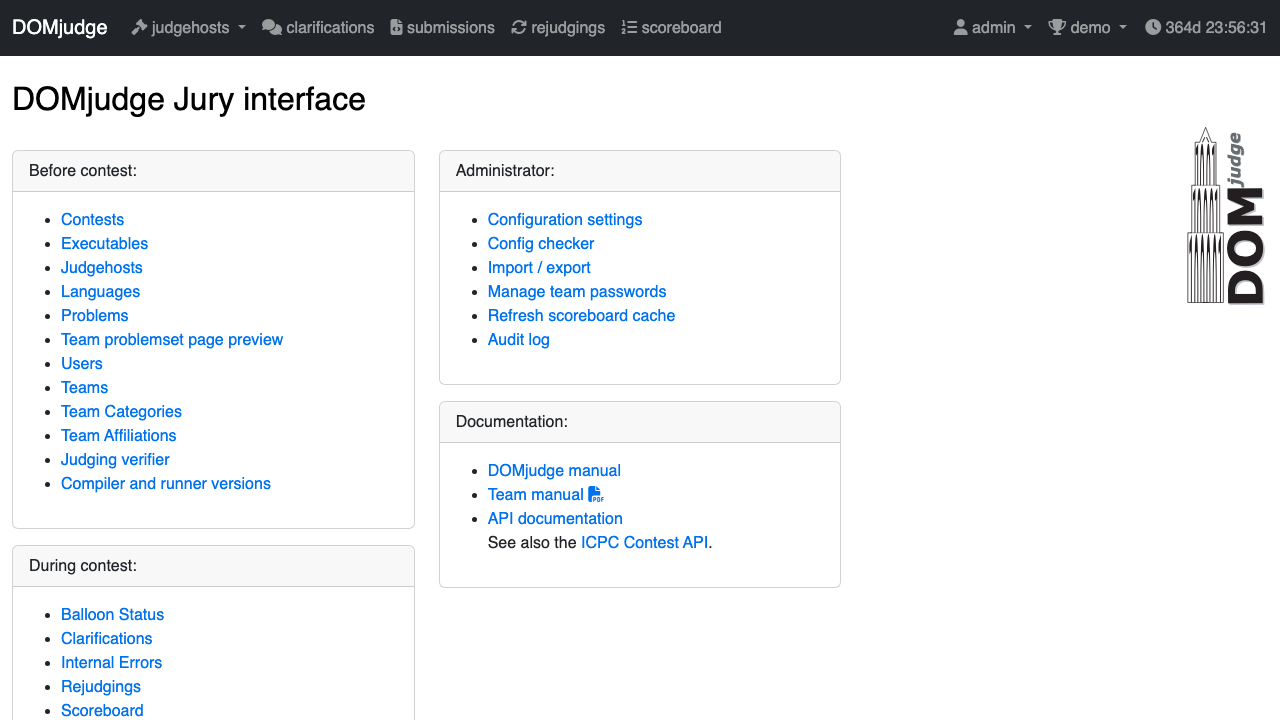Open the admin user dropdown
1280x720 pixels.
[x=992, y=28]
